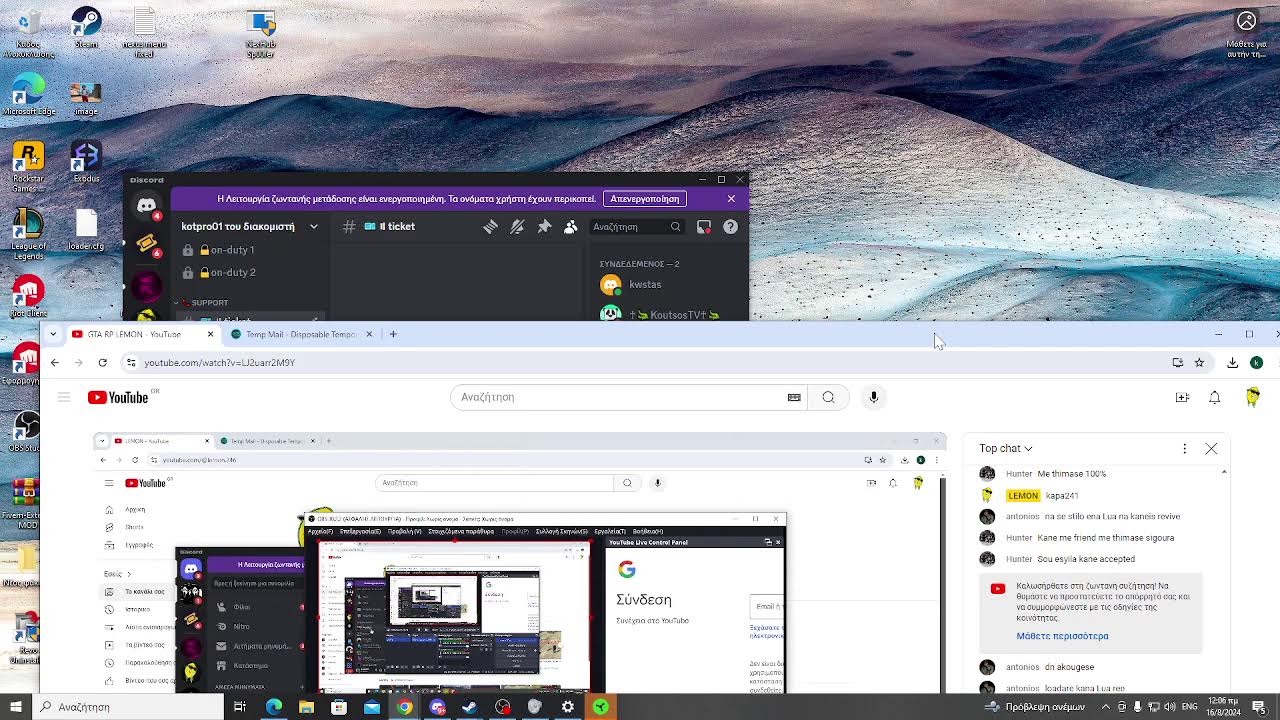The height and width of the screenshot is (720, 1280).
Task: Open a new Chrome tab
Action: tap(393, 334)
